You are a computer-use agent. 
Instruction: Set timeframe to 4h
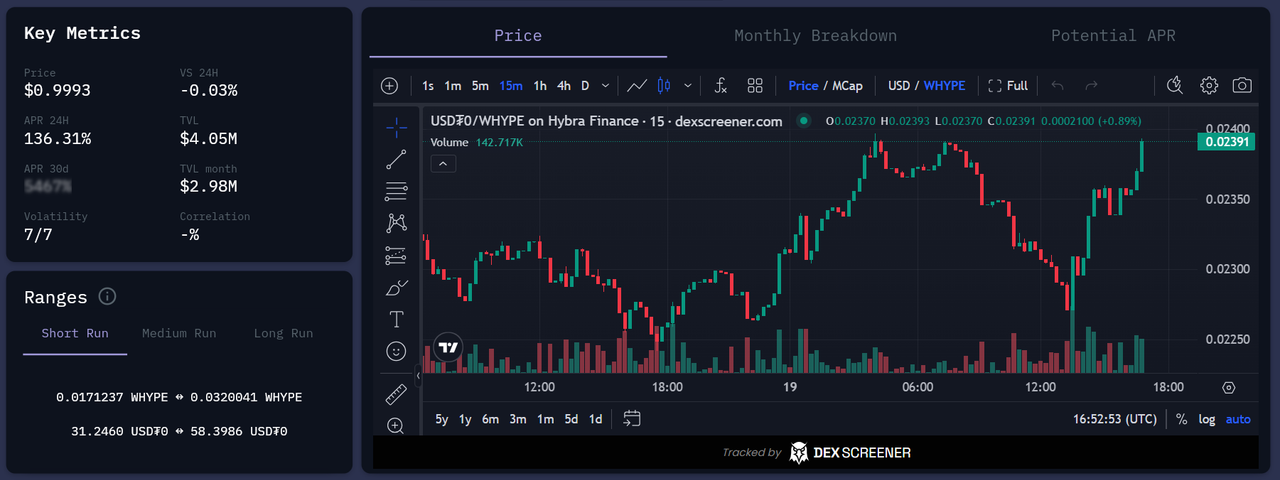click(x=564, y=86)
